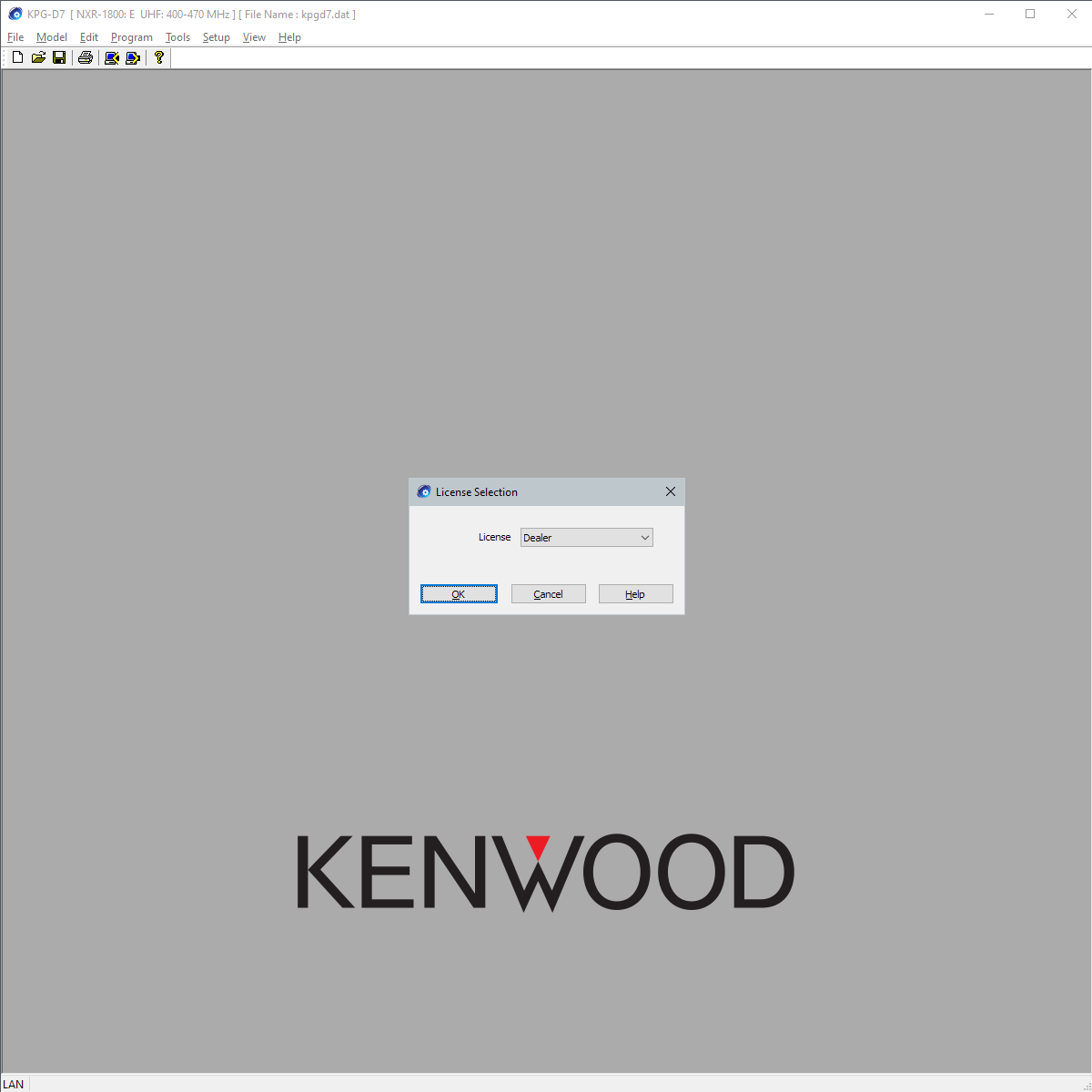The image size is (1092, 1092).
Task: Open the Program menu
Action: [x=132, y=37]
